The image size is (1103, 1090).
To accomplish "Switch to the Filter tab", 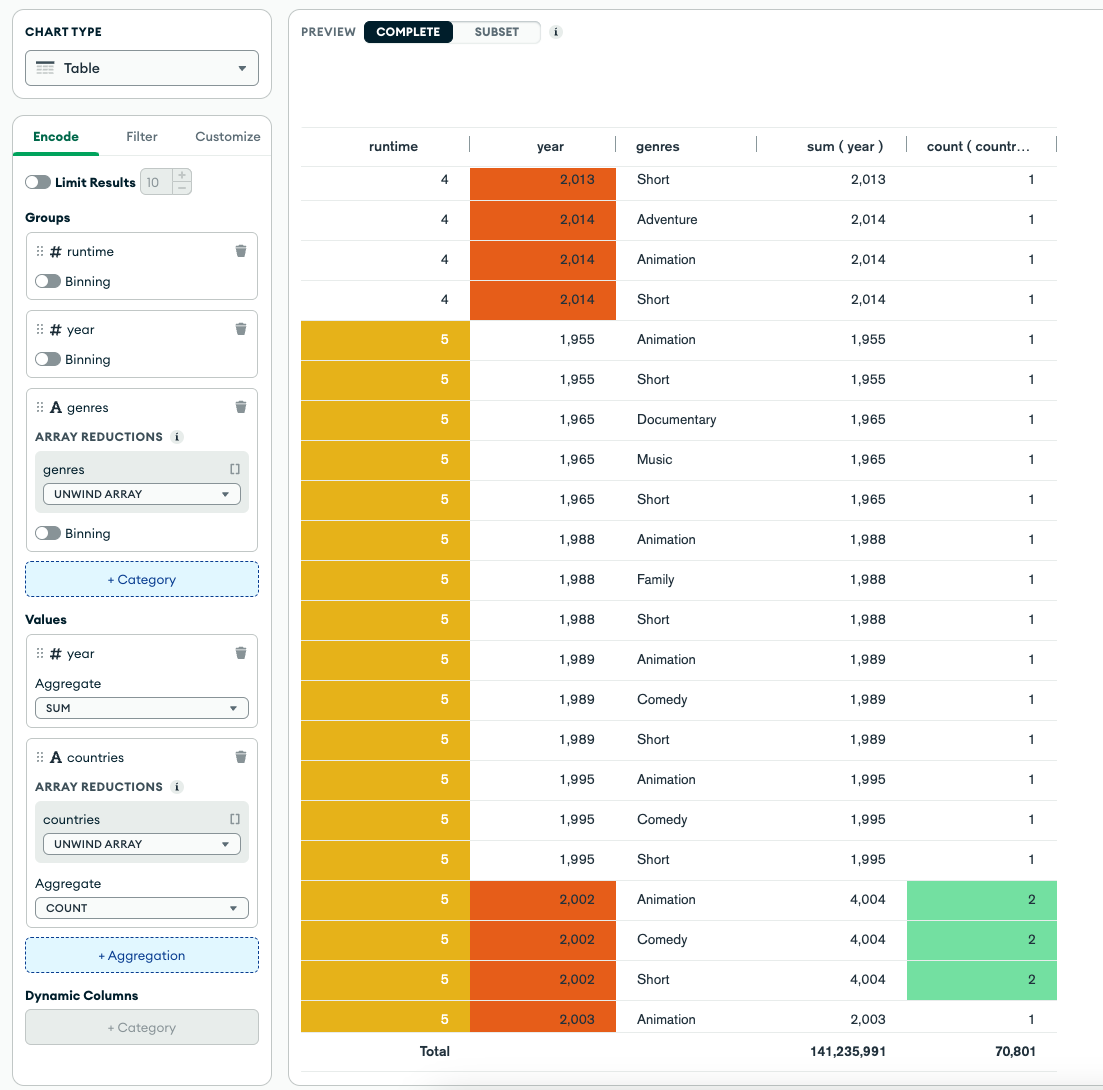I will click(141, 136).
